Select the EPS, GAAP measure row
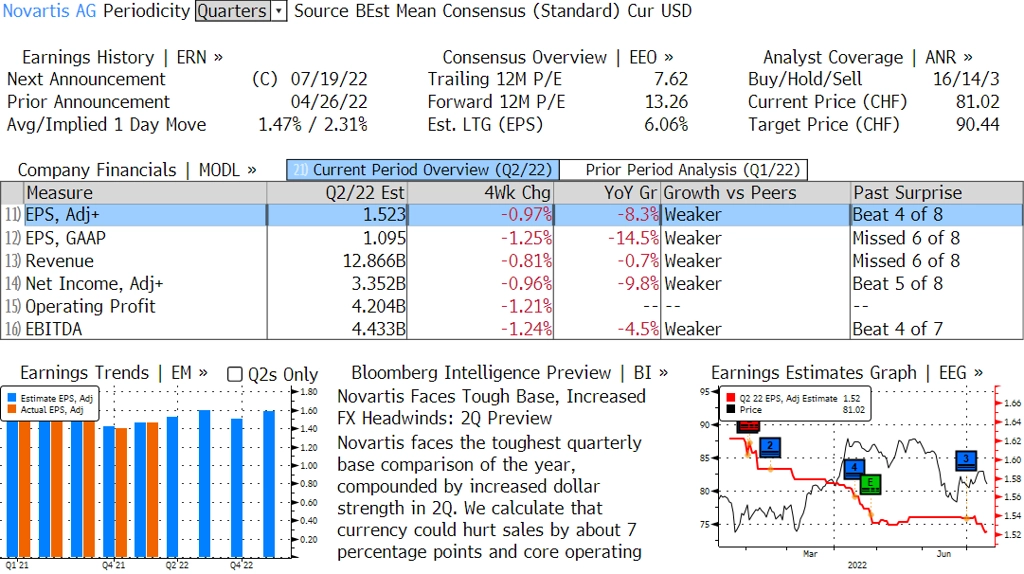The height and width of the screenshot is (574, 1024). tap(512, 238)
